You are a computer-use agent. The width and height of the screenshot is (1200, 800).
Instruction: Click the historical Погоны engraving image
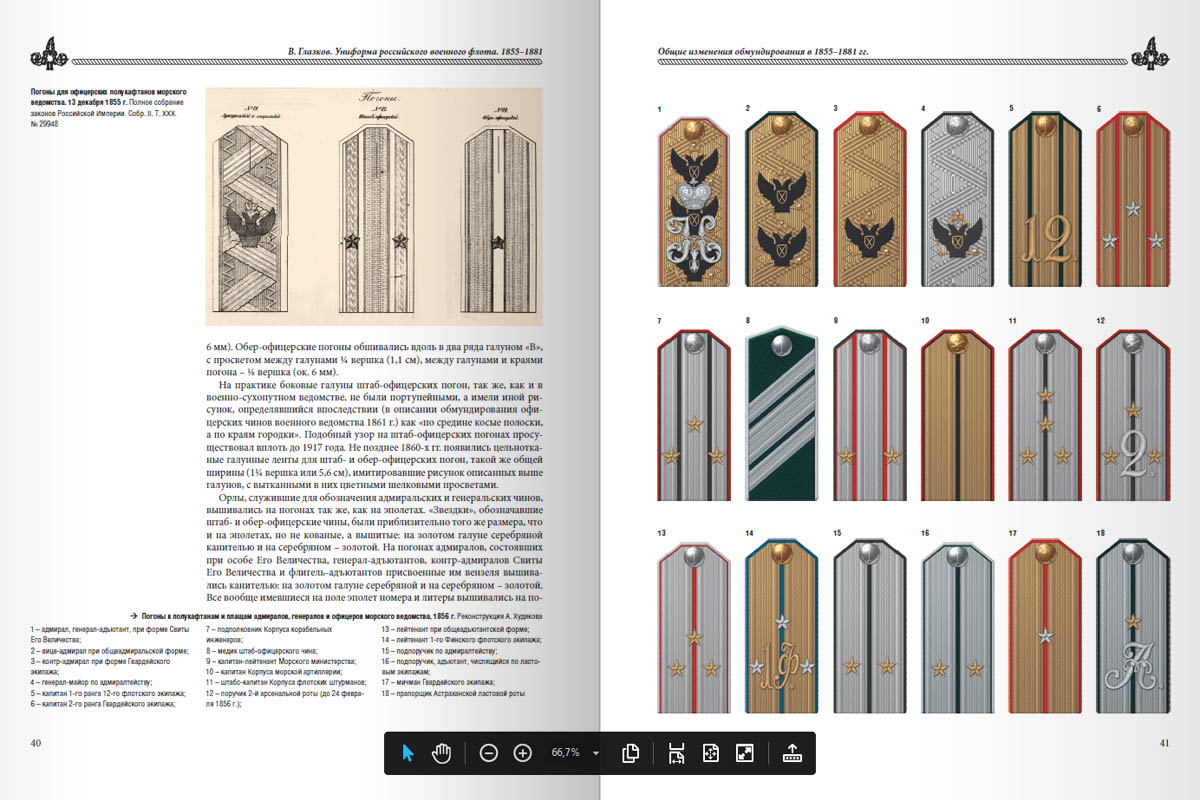373,206
